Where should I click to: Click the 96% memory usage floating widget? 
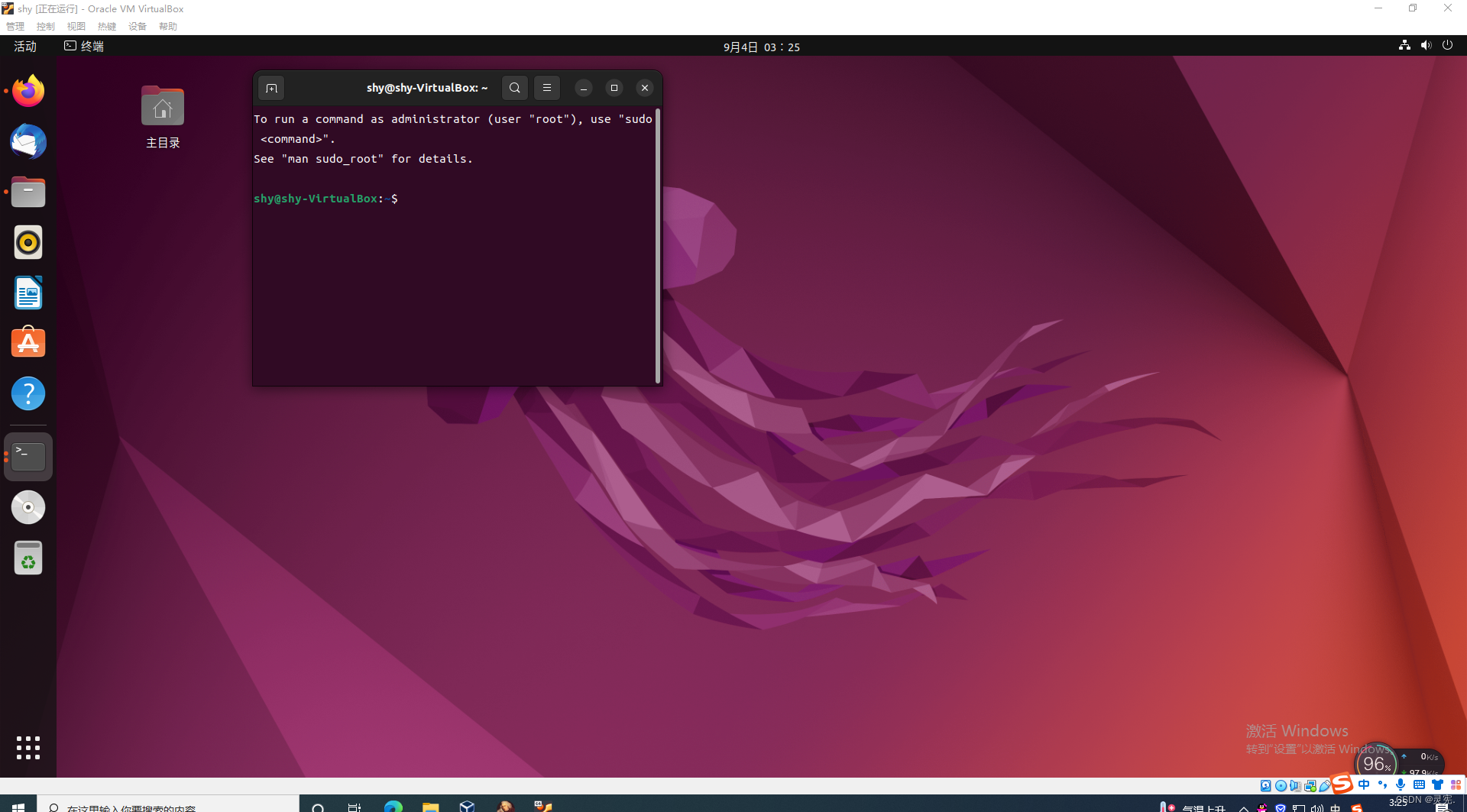(x=1376, y=762)
